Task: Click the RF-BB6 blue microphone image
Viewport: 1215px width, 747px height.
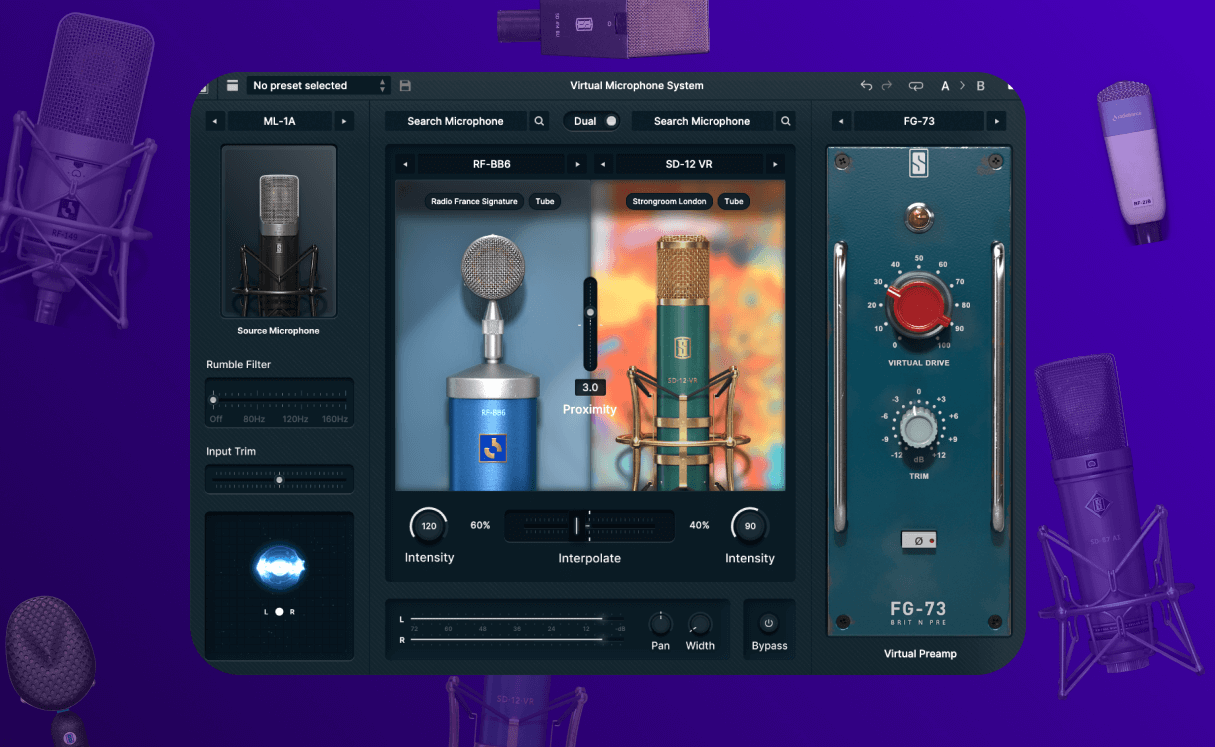Action: (x=492, y=362)
